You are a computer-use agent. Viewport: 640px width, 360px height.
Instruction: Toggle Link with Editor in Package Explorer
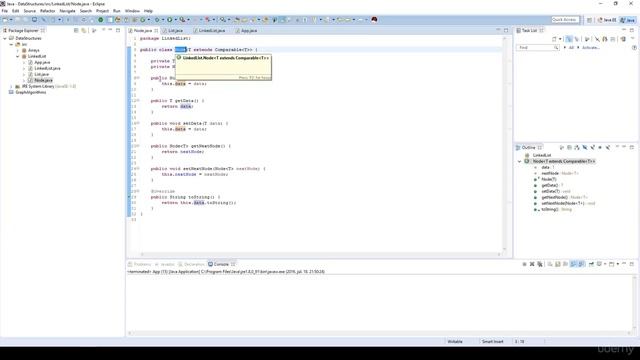tap(84, 31)
